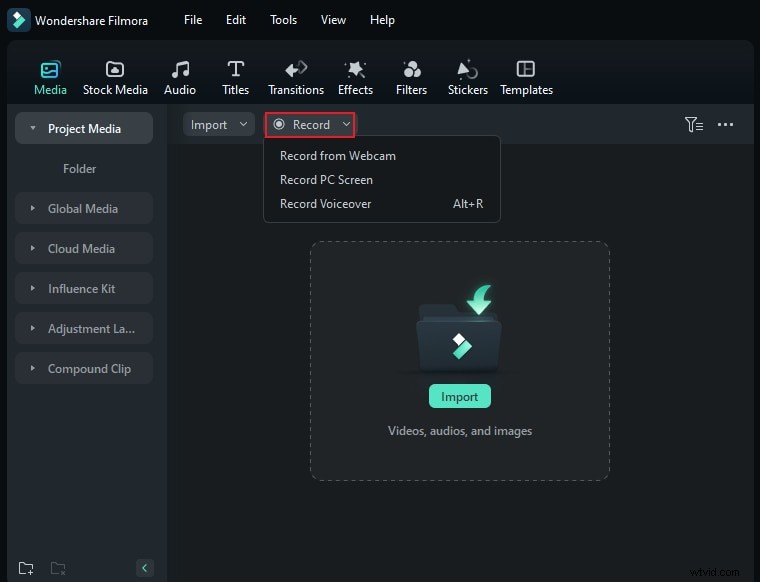Expand the Cloud Media section
The image size is (760, 582).
coord(84,249)
